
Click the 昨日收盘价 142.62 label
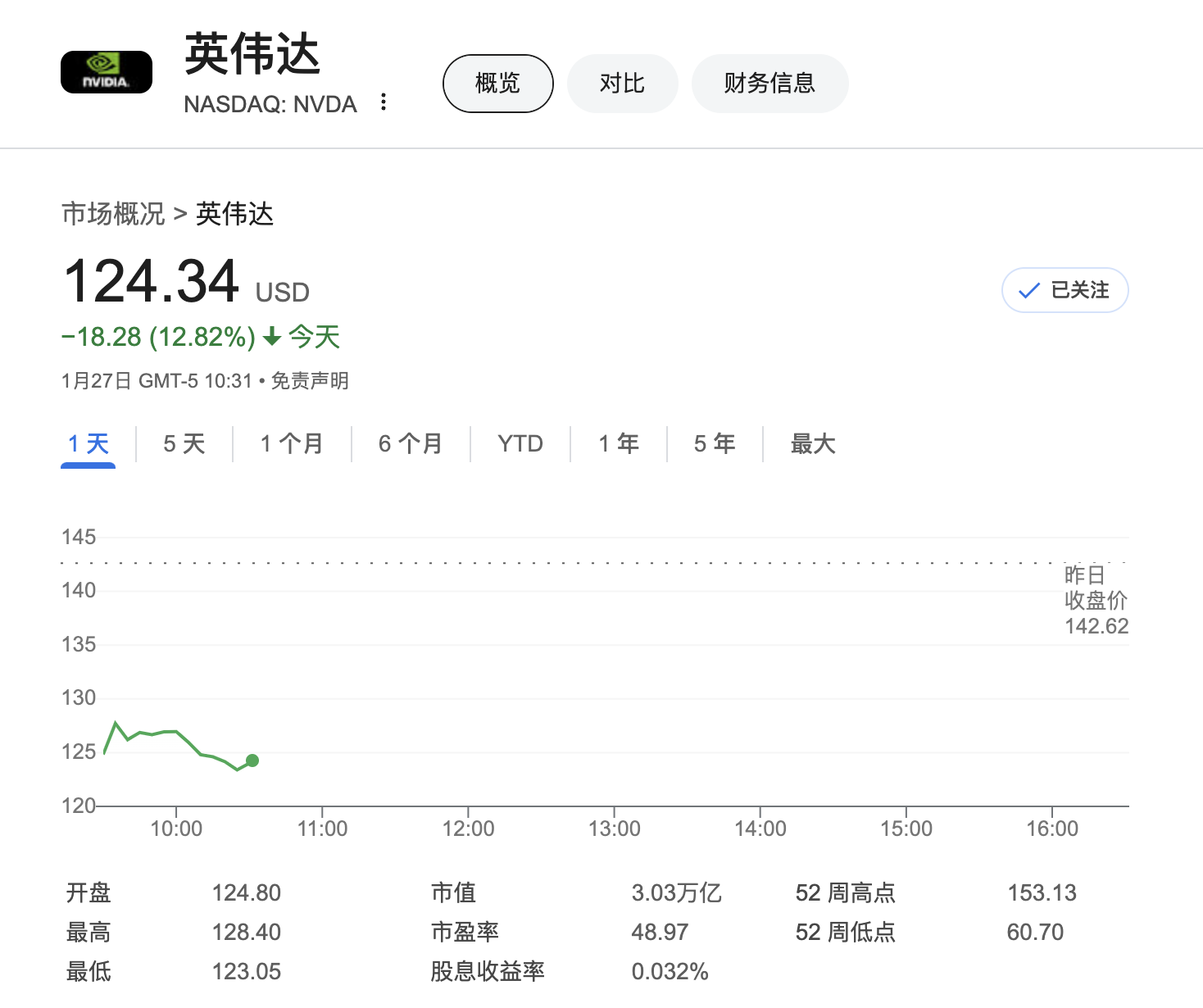coord(1096,601)
